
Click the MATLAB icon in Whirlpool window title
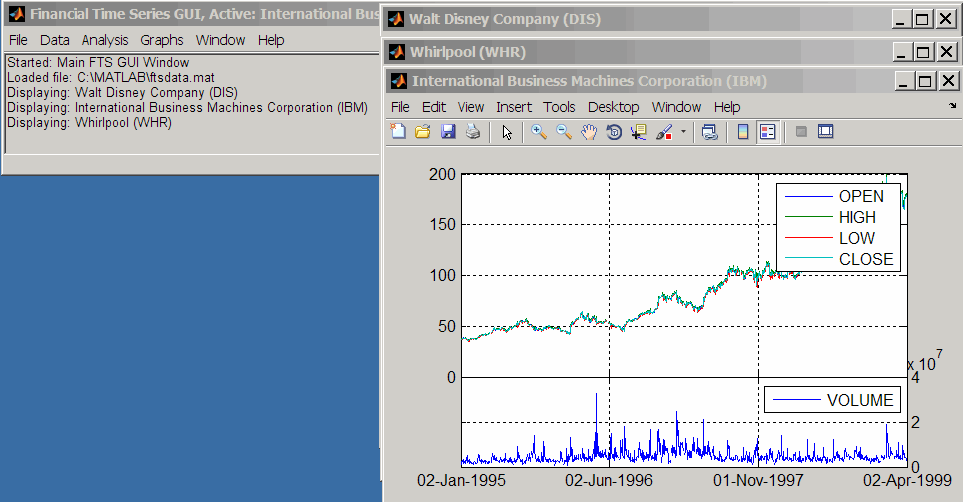pos(397,52)
